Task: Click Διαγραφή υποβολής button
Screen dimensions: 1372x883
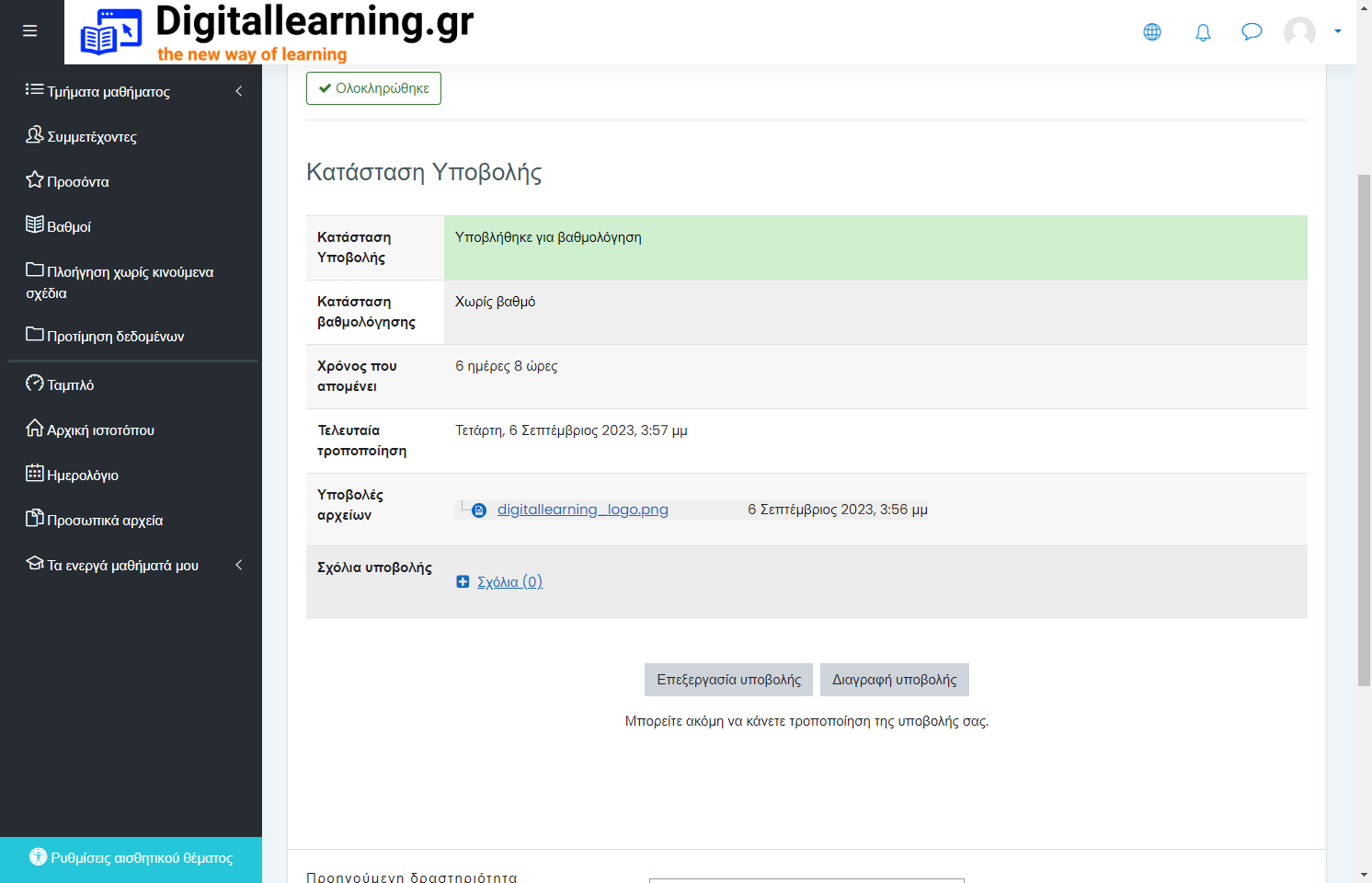Action: 895,680
